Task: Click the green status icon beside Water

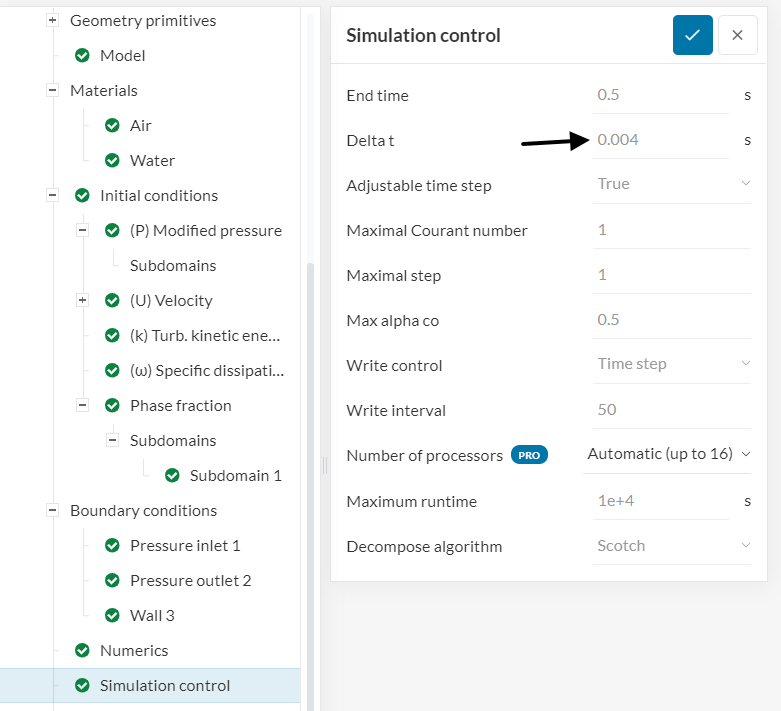Action: click(112, 161)
